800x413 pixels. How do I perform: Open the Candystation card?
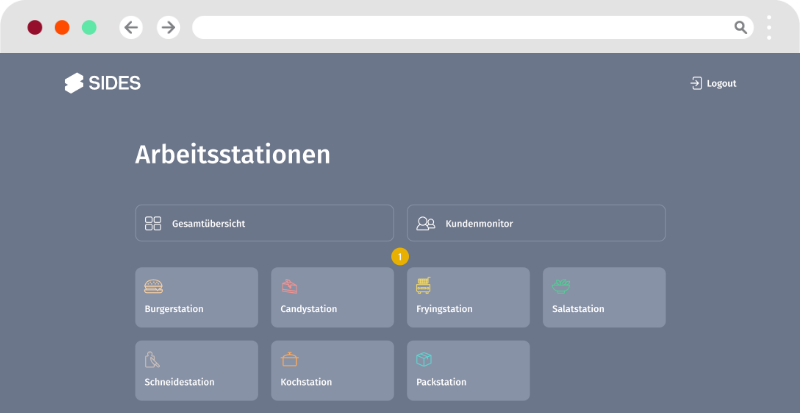[332, 297]
